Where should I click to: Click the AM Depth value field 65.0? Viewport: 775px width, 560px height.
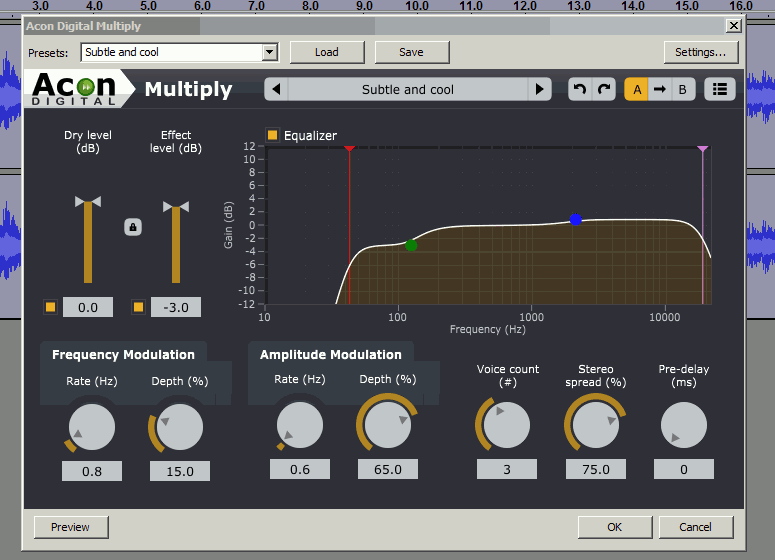point(388,469)
